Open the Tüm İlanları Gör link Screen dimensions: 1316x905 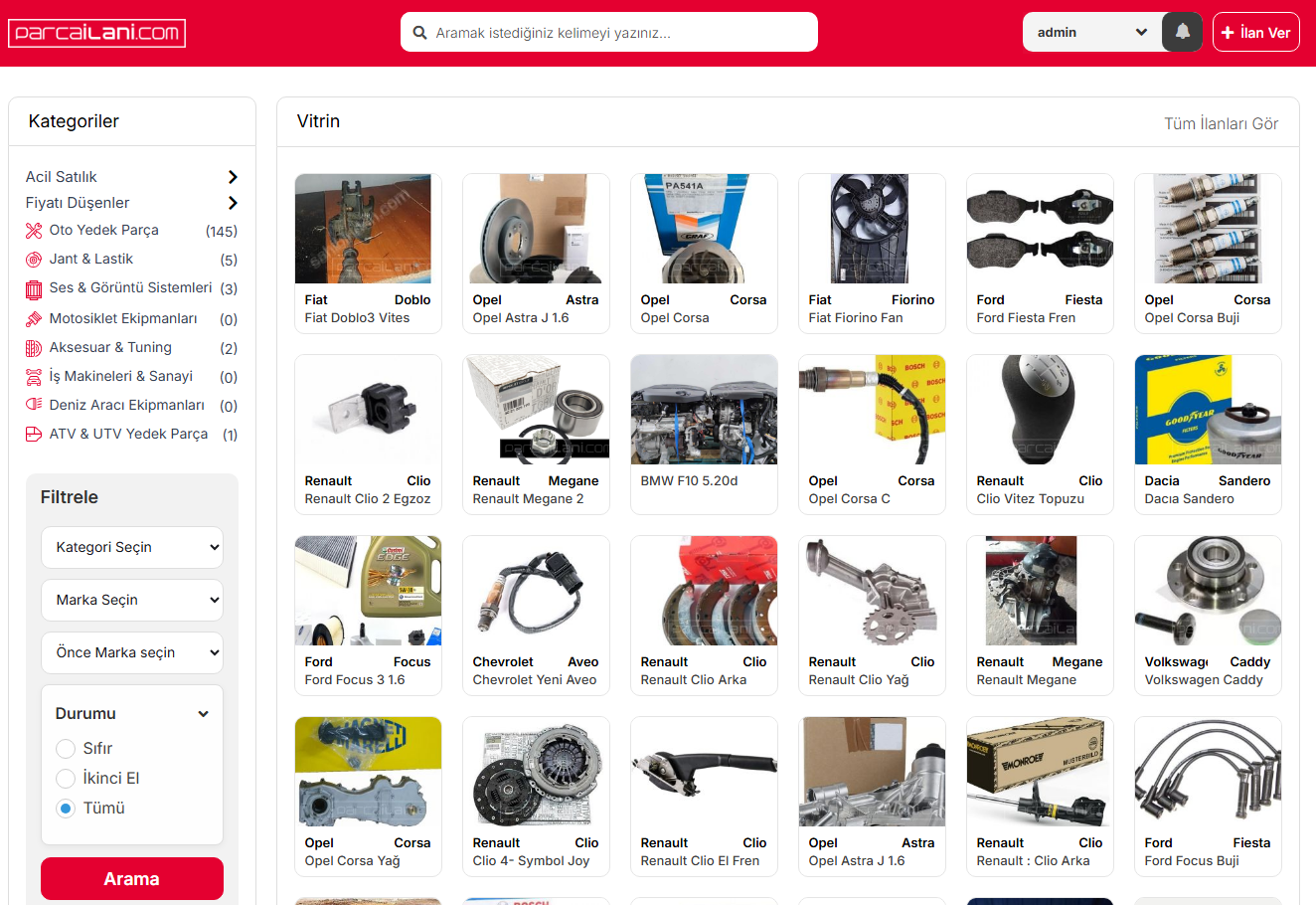coord(1222,123)
